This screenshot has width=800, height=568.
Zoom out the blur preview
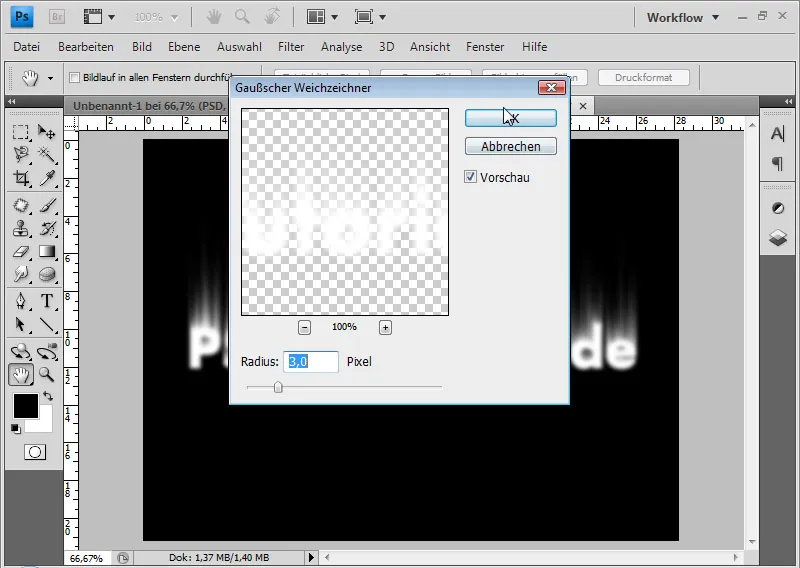pos(304,327)
